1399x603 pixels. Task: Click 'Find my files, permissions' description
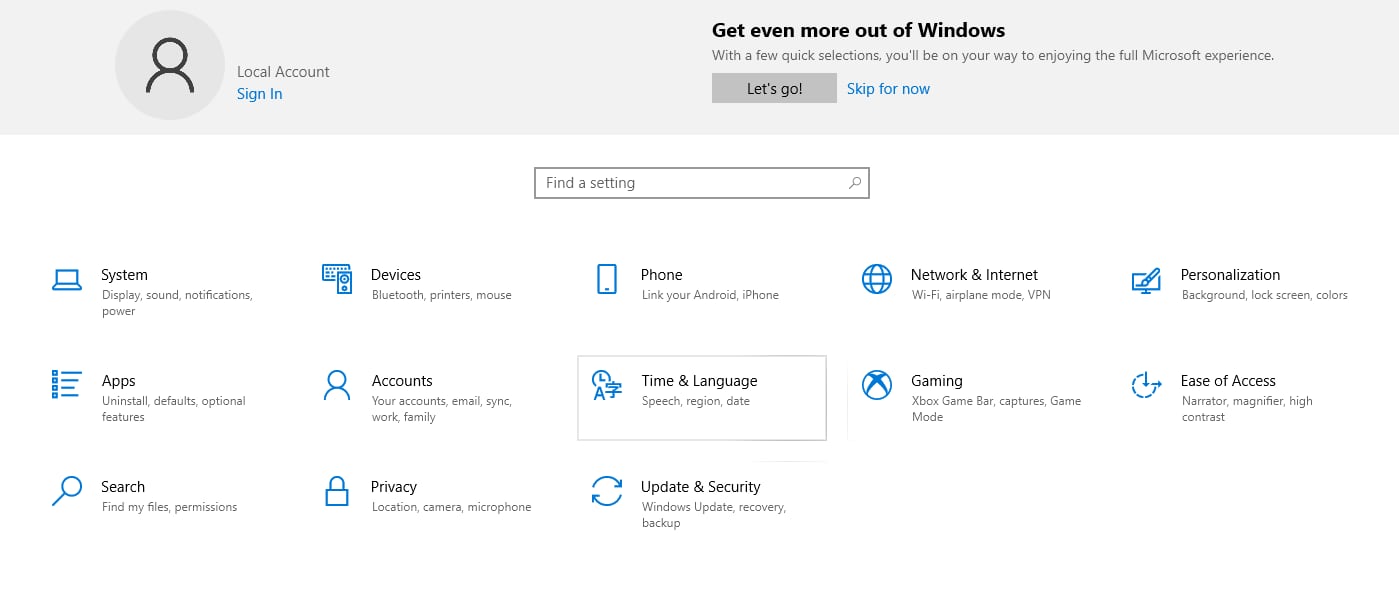pos(170,507)
